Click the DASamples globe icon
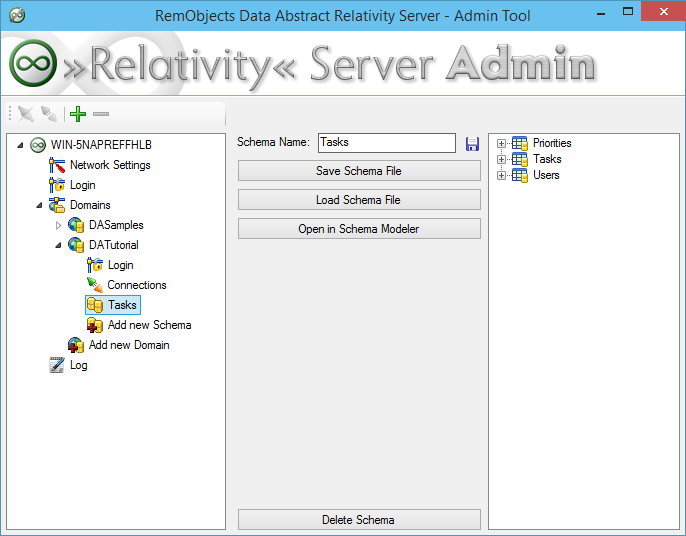 [x=76, y=225]
